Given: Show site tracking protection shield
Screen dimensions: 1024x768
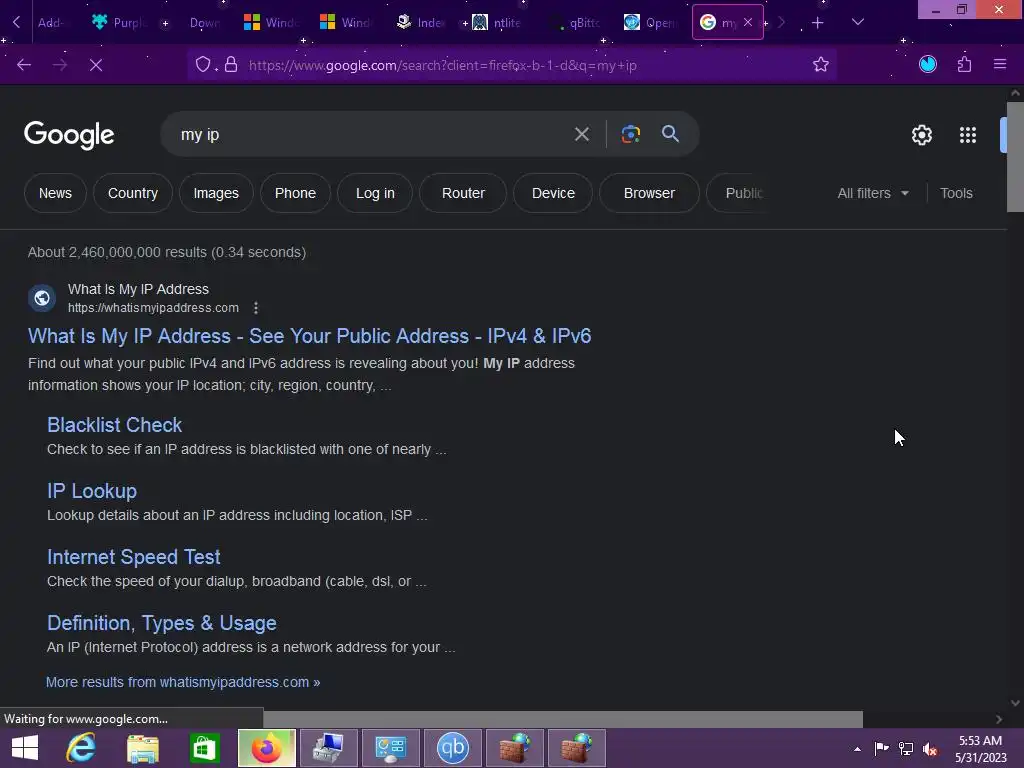Looking at the screenshot, I should click(203, 65).
